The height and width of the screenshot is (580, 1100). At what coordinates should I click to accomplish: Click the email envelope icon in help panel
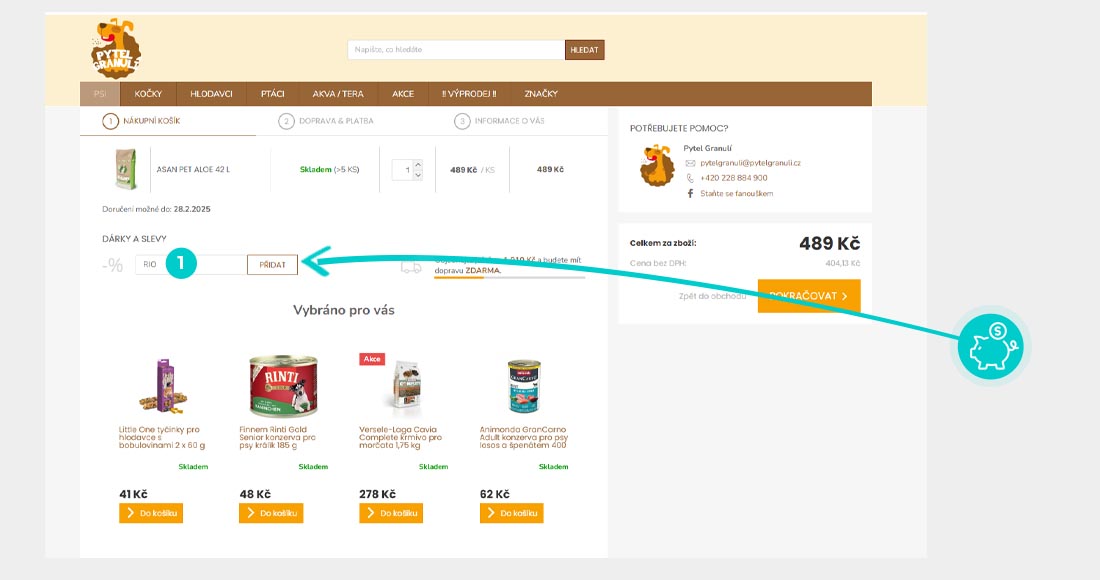(x=690, y=163)
